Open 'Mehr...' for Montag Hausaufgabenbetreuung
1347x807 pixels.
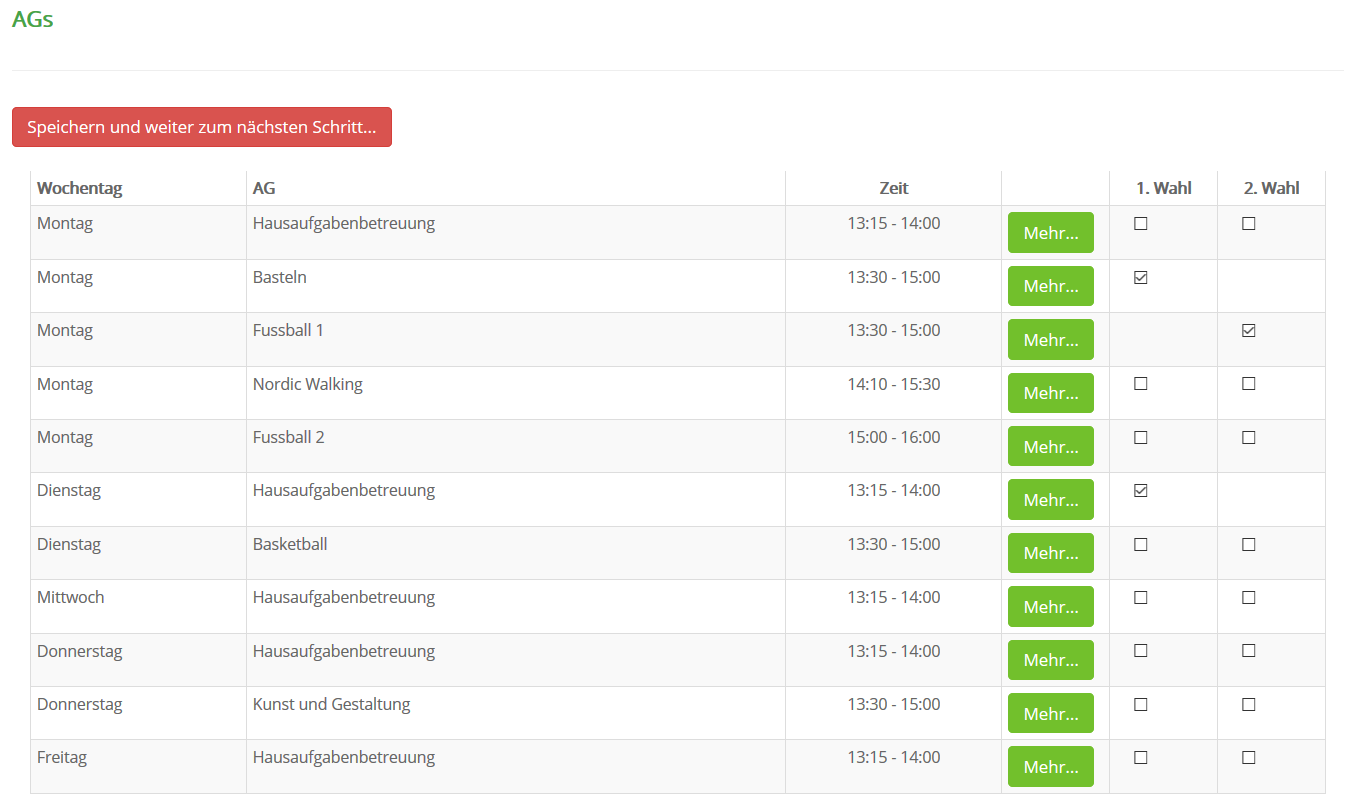[x=1050, y=233]
